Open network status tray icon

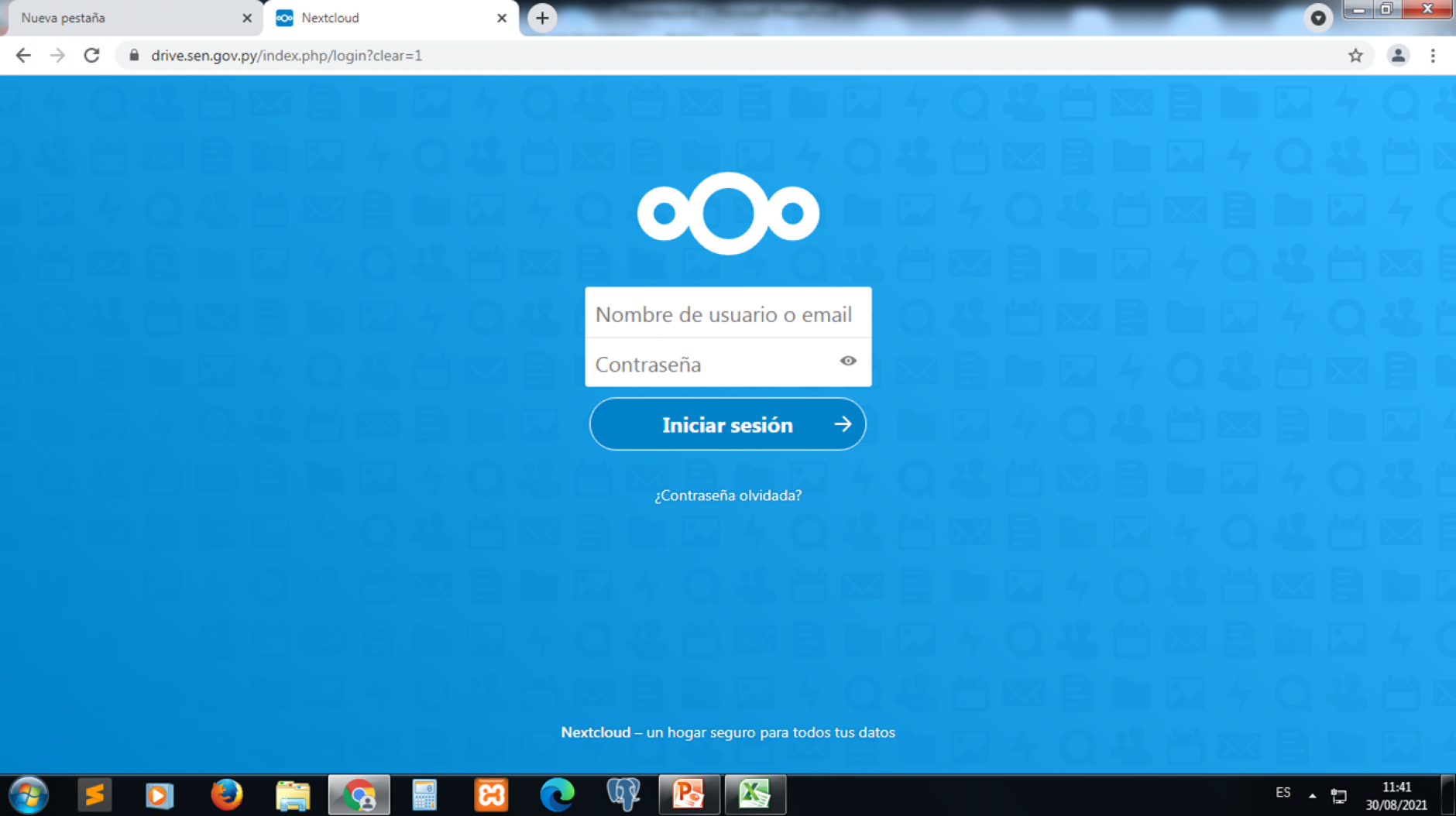pyautogui.click(x=1339, y=795)
